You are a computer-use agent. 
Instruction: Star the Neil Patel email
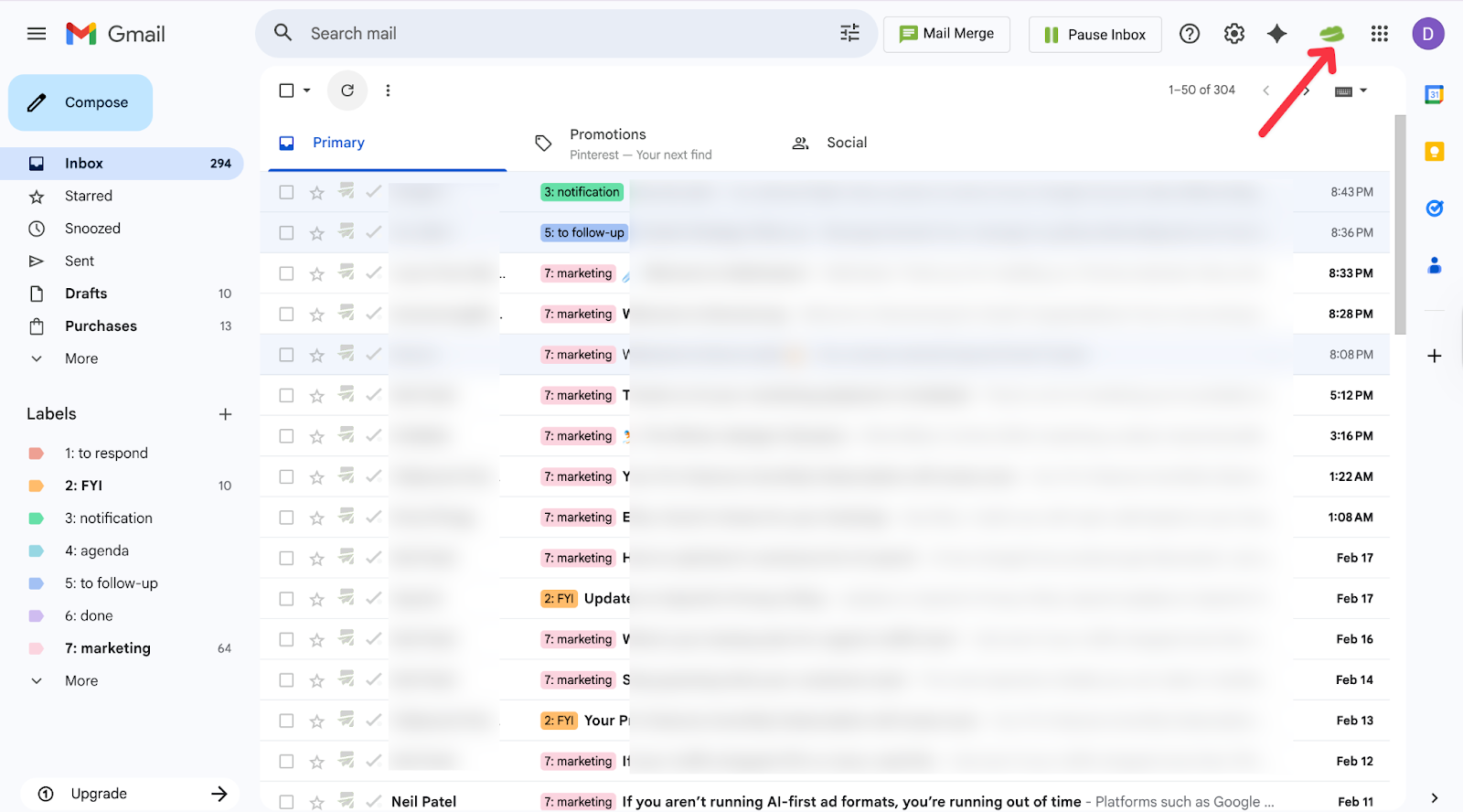click(316, 802)
